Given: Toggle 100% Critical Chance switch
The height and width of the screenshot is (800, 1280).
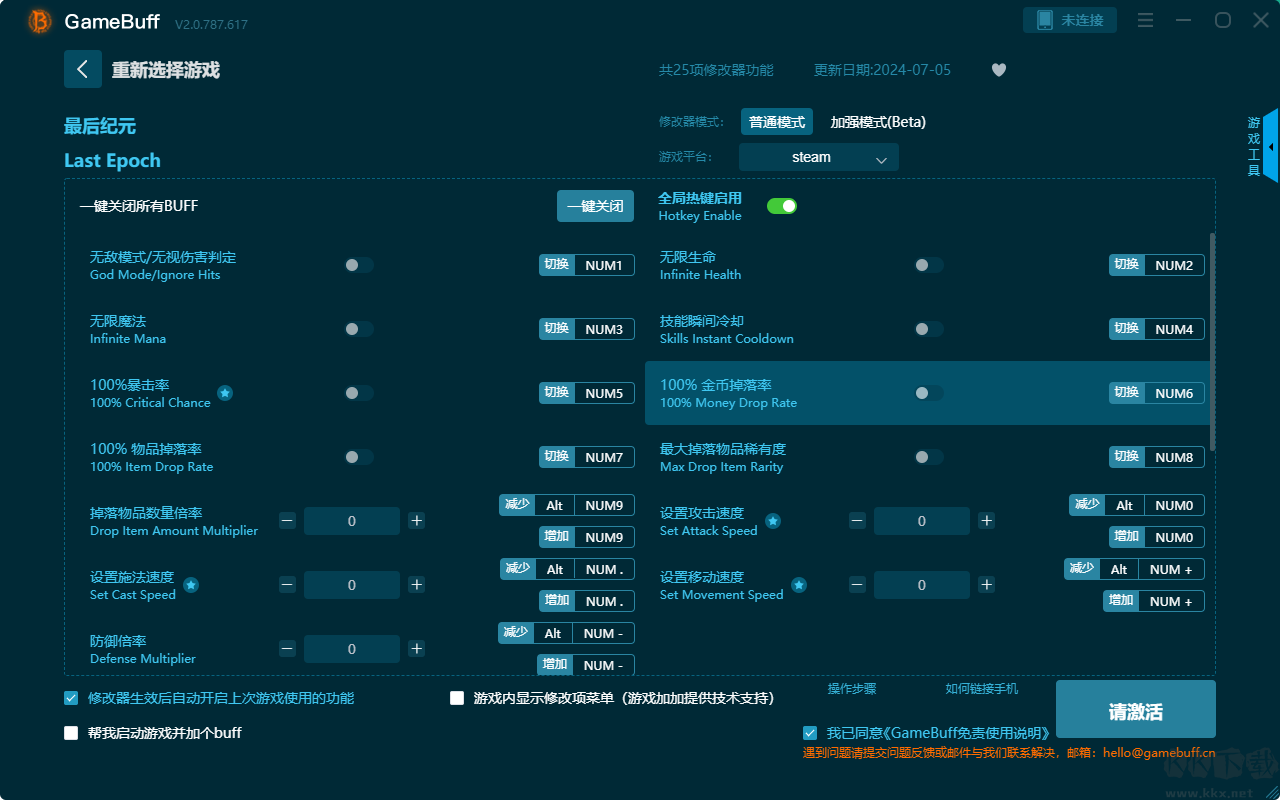Looking at the screenshot, I should (359, 393).
